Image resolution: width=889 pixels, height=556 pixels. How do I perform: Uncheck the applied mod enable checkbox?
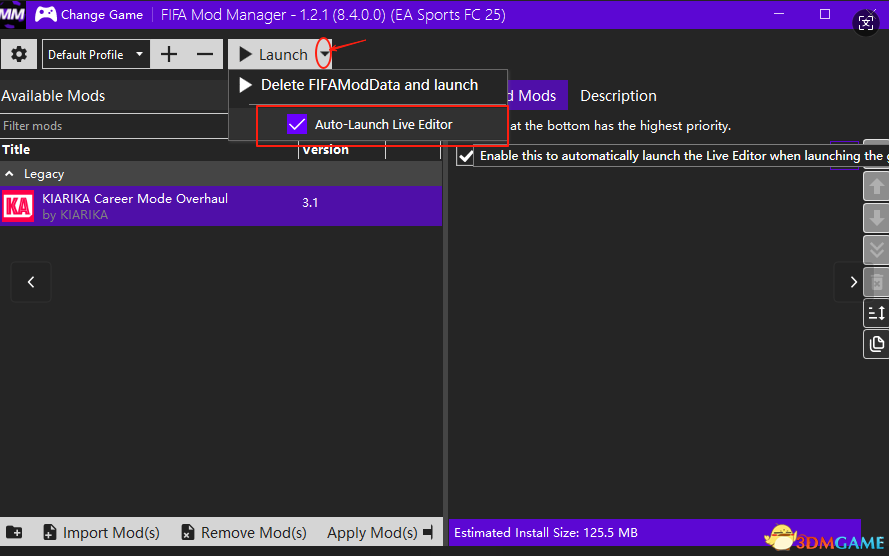tap(465, 157)
